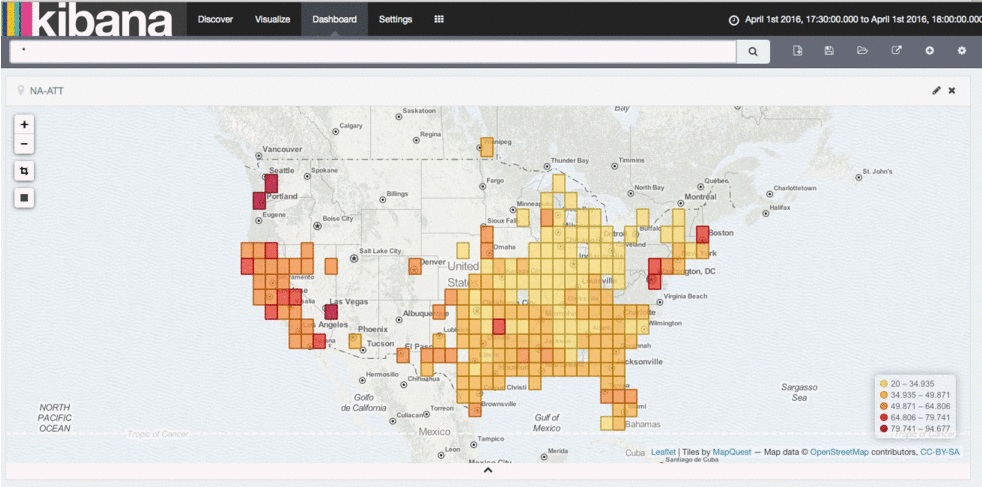This screenshot has width=982, height=487.
Task: Save the dashboard with the floppy disk icon
Action: coord(829,51)
